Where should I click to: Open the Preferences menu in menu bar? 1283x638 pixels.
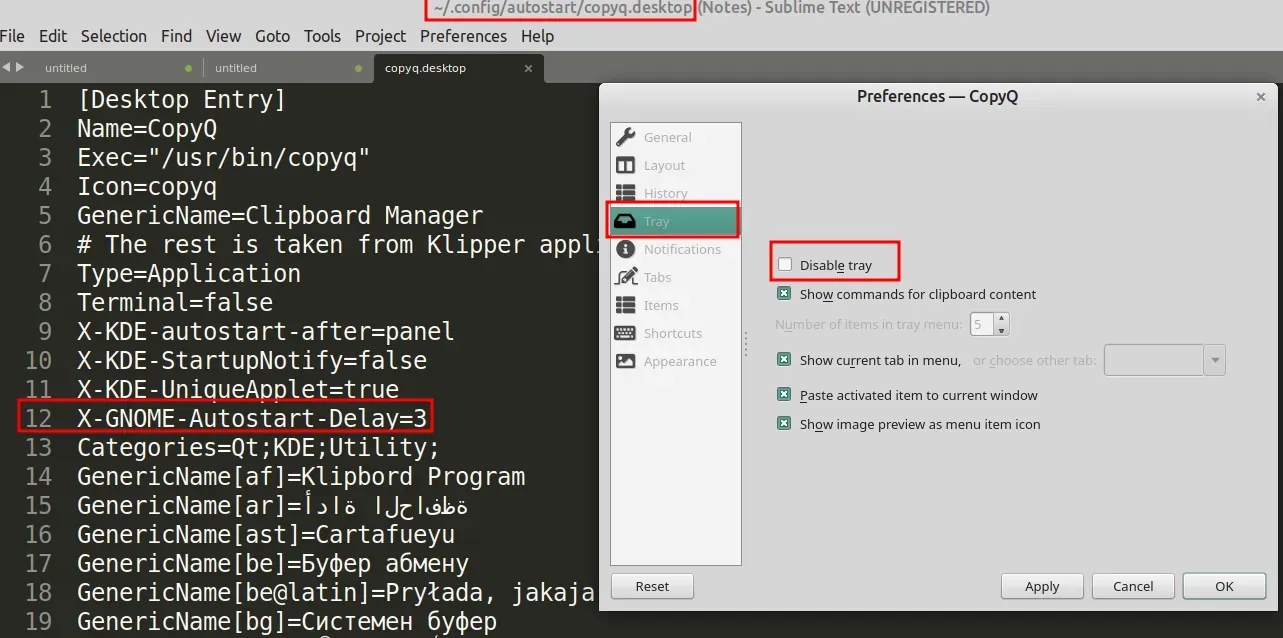463,36
